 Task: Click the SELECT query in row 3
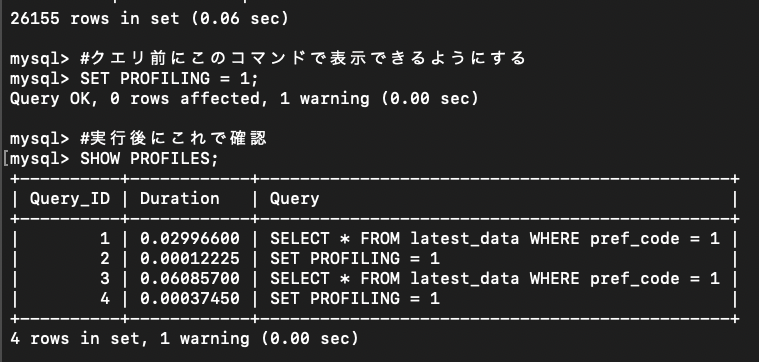point(495,279)
